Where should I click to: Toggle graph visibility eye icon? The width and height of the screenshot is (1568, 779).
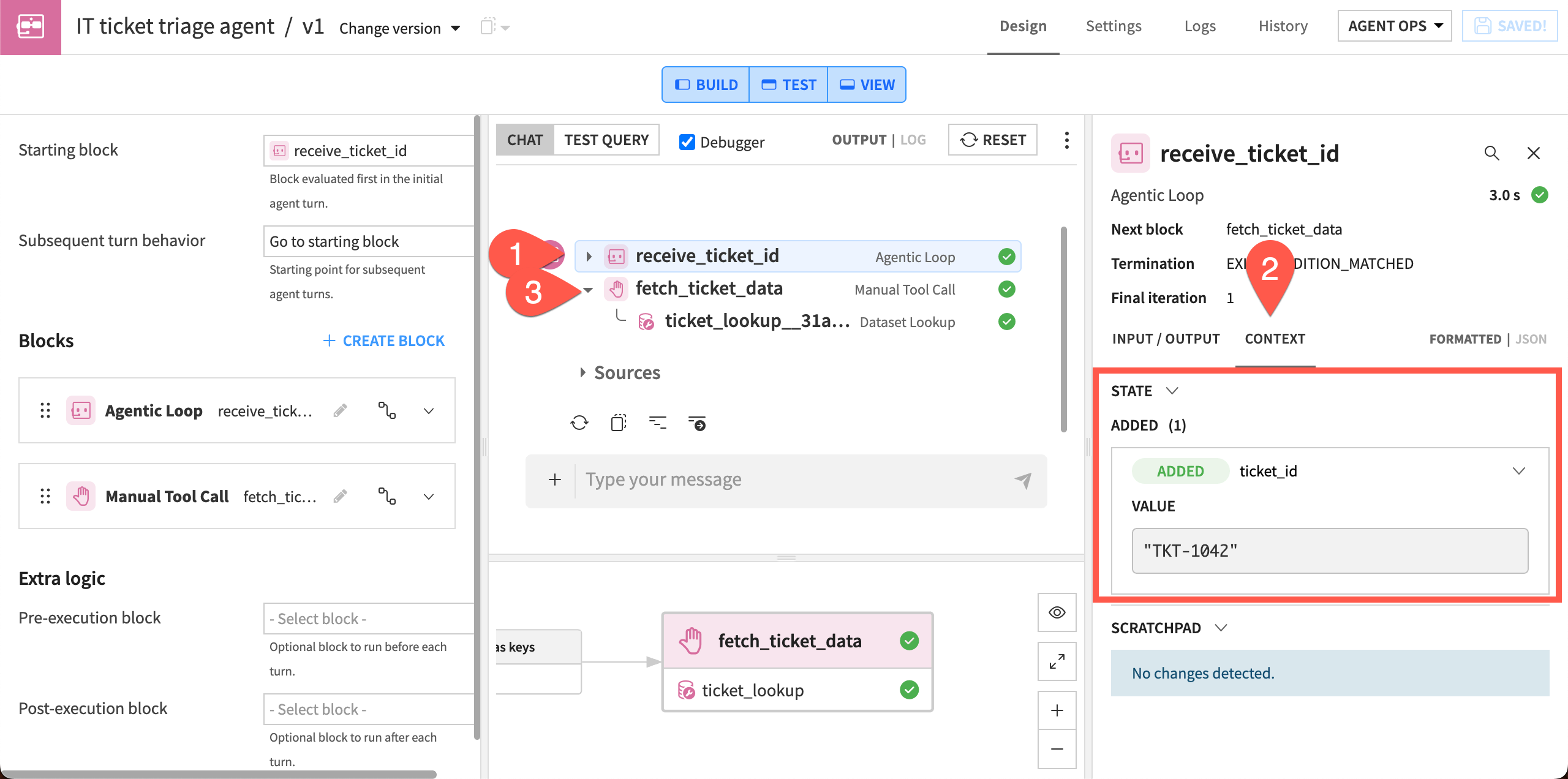click(1057, 612)
